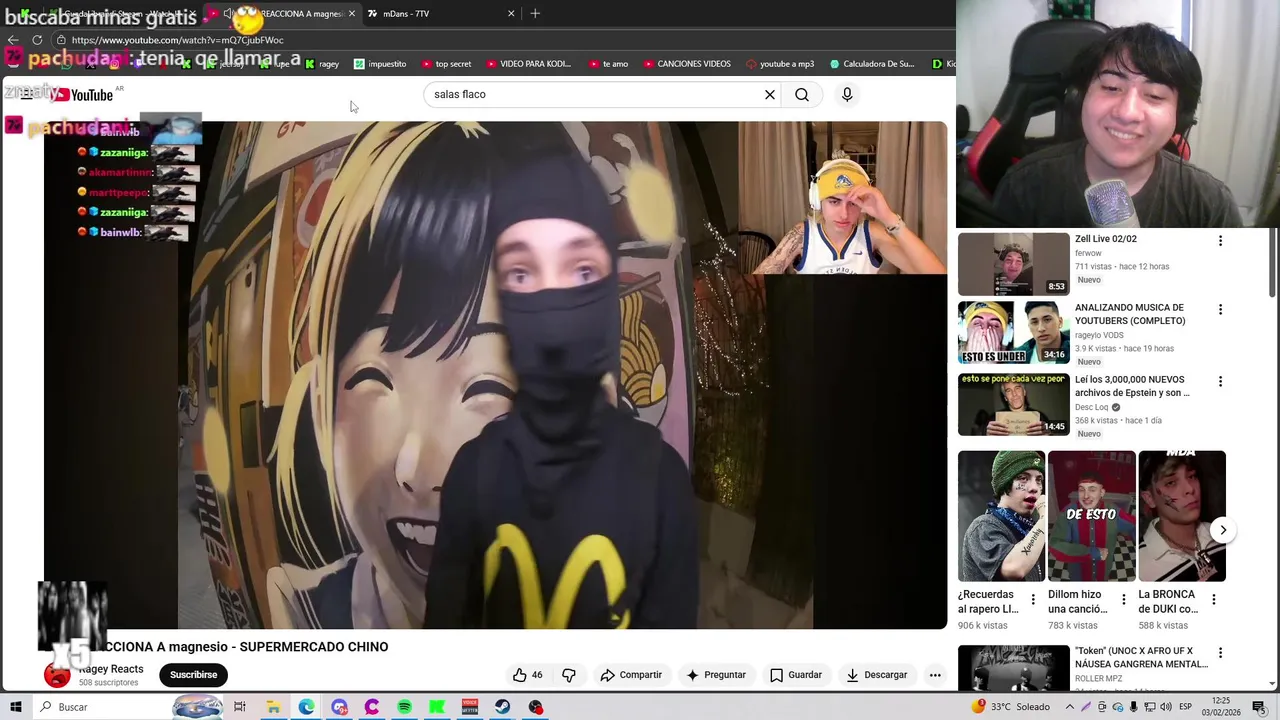Open options for 'Token' UNOC X AFRO video
The image size is (1280, 720).
click(1220, 653)
